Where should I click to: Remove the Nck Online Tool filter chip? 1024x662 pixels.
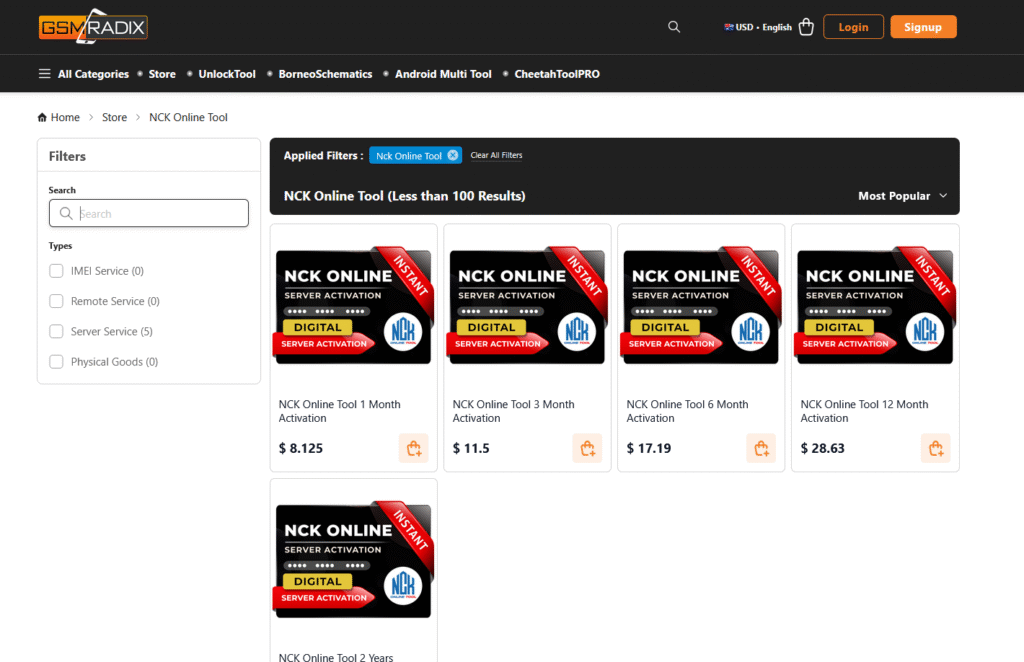coord(453,155)
